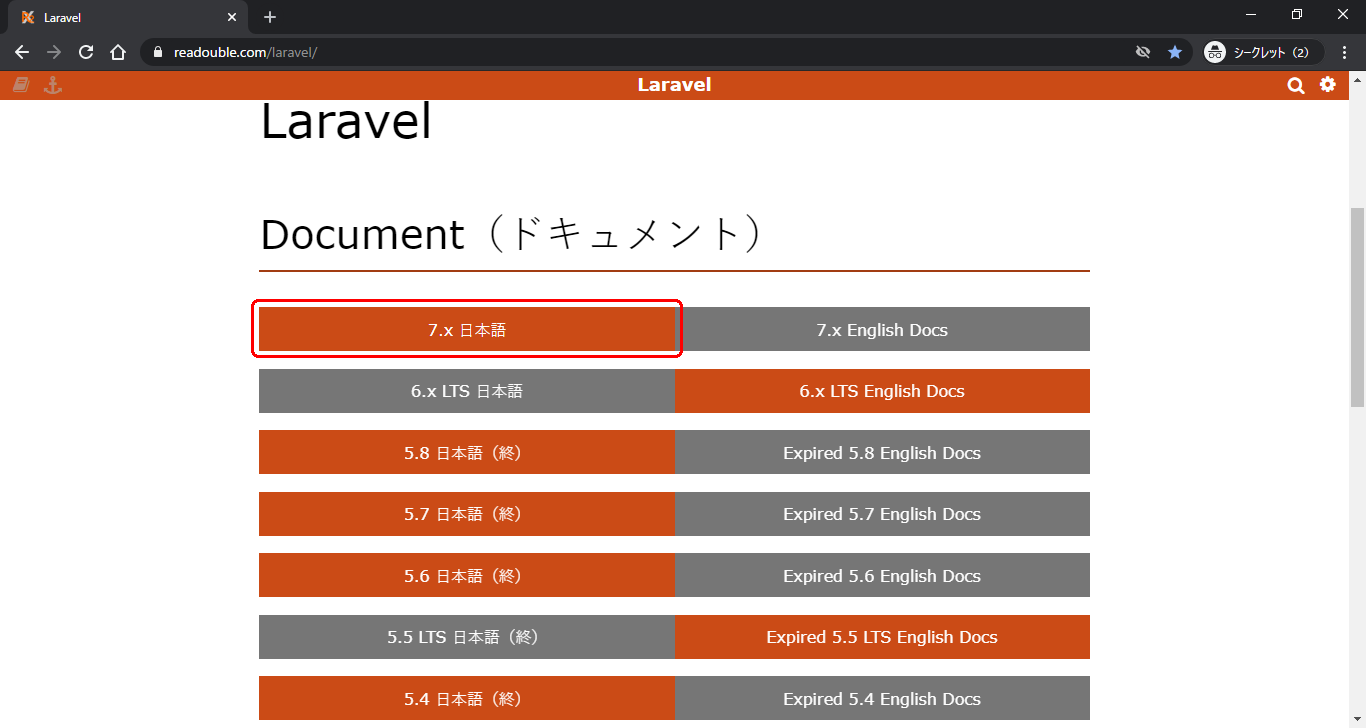Click the crossed-eye tracking protection icon
1366x728 pixels.
(x=1143, y=52)
